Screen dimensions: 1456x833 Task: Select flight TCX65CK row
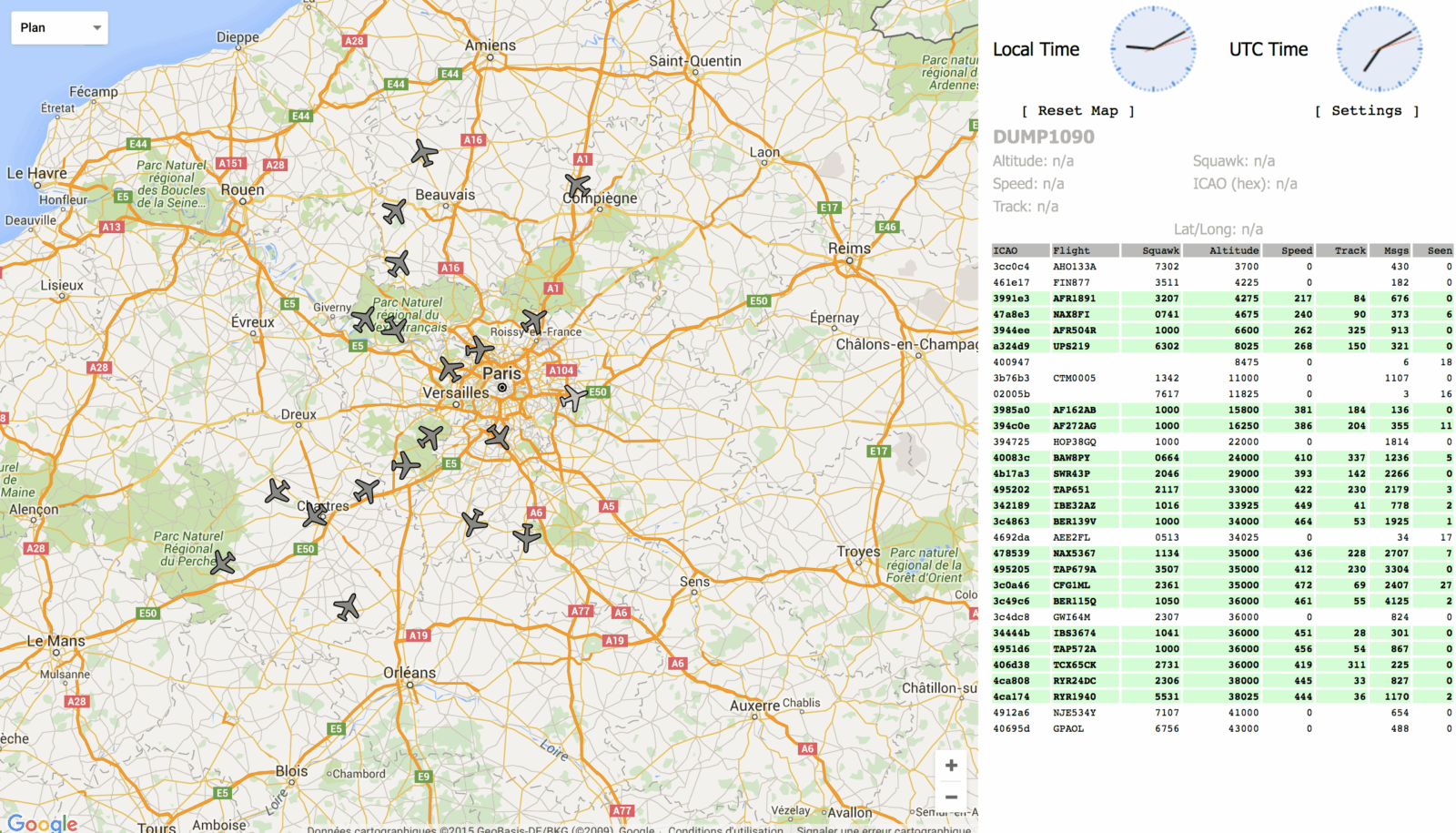1222,665
